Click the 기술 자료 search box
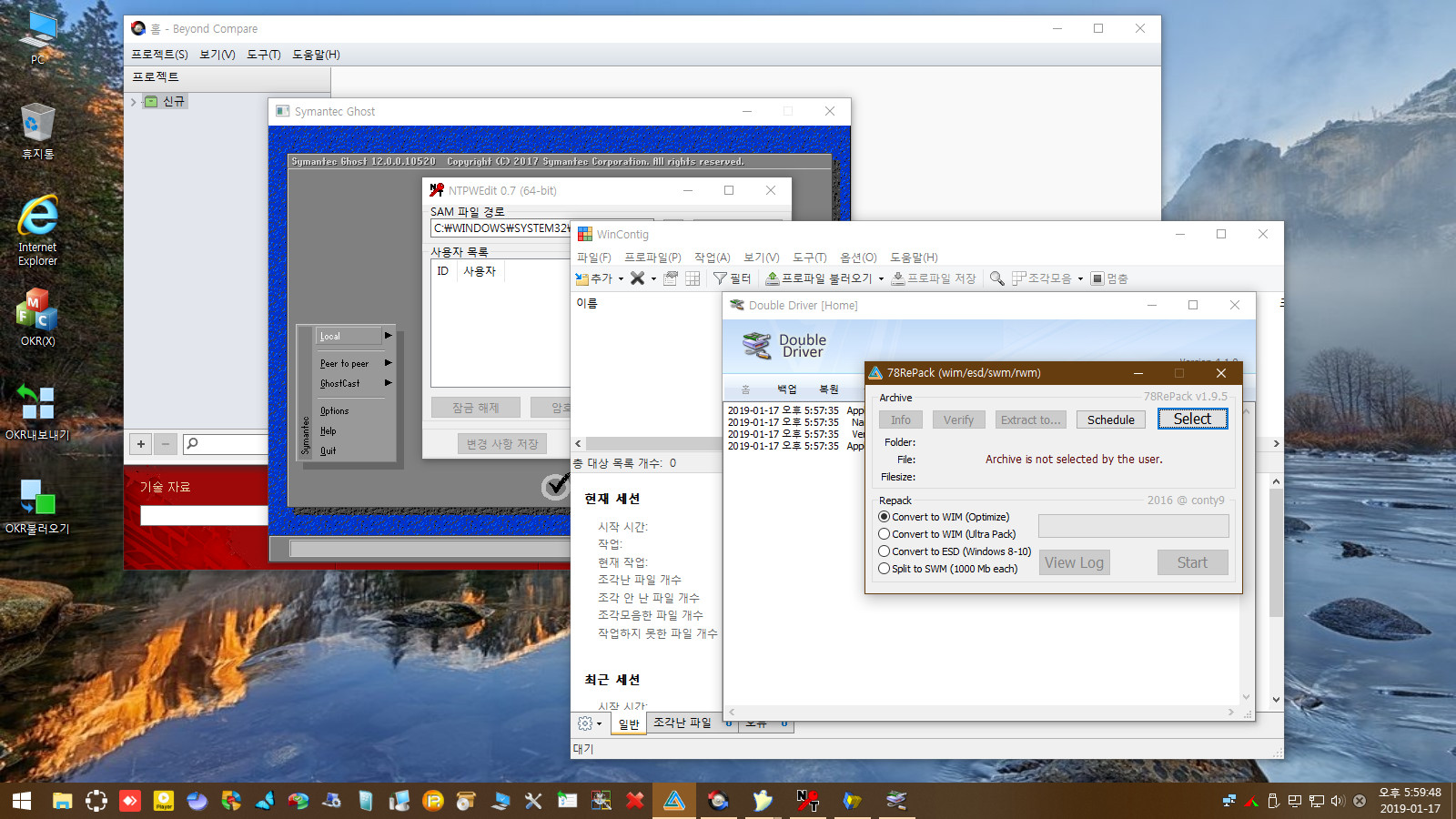Image resolution: width=1456 pixels, height=819 pixels. (204, 515)
